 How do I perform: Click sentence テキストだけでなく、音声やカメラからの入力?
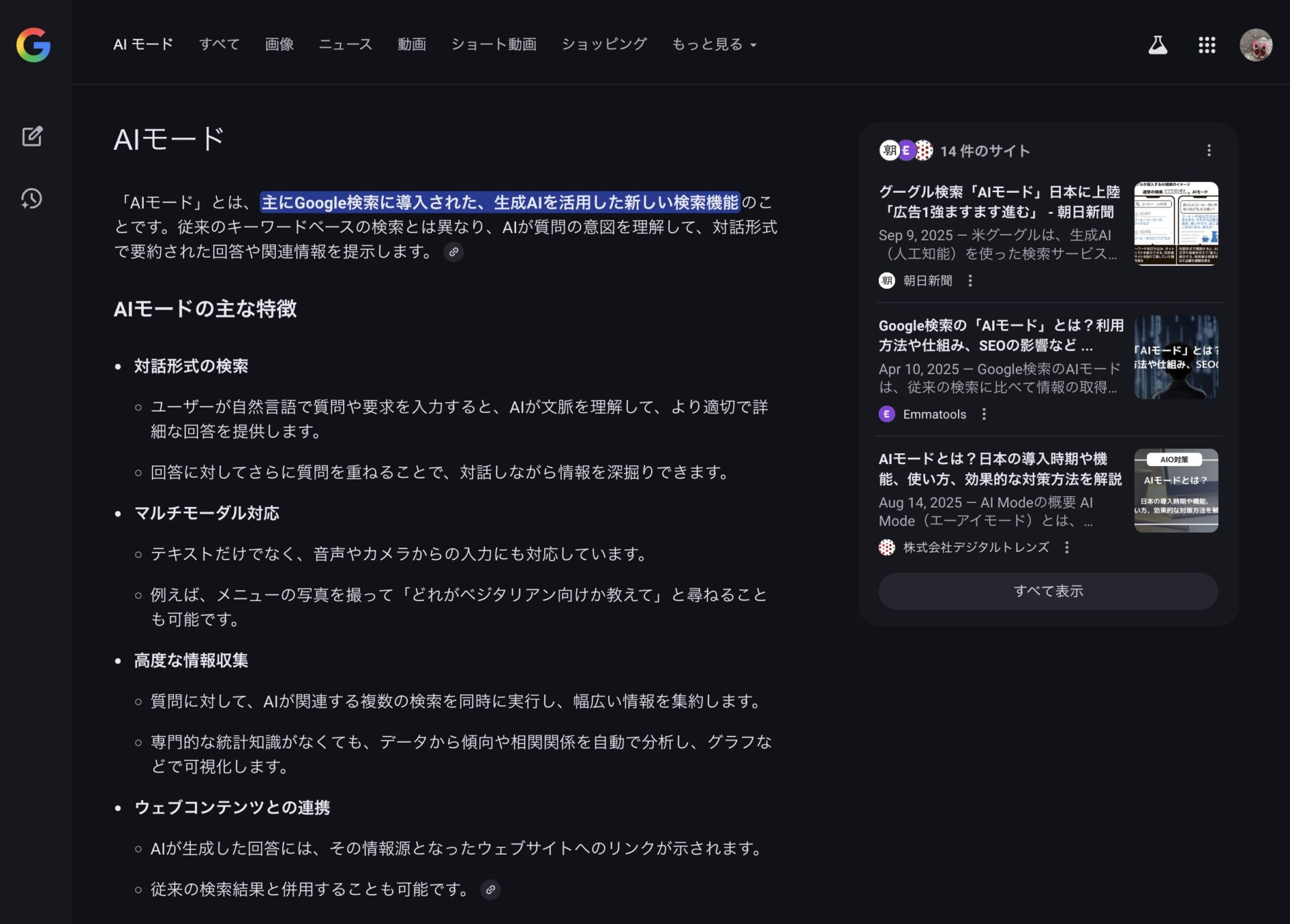400,554
